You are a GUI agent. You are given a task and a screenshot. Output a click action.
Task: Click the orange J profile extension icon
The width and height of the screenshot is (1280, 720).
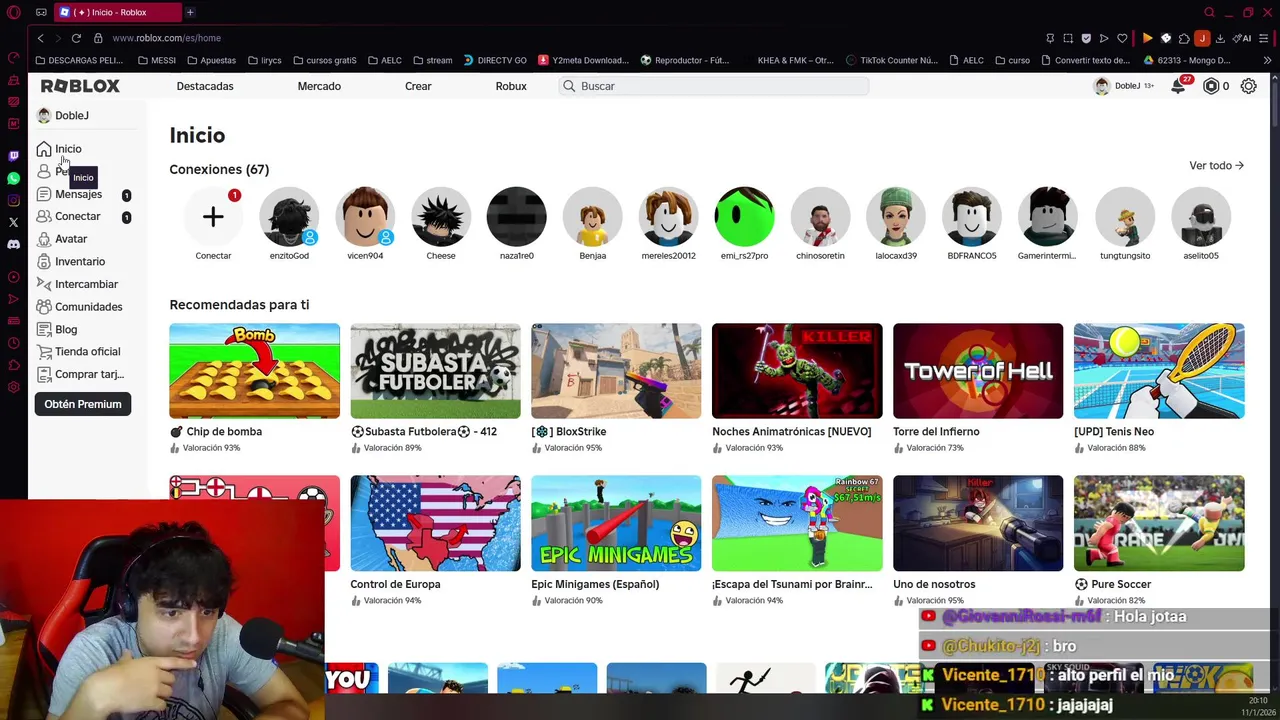[1202, 38]
